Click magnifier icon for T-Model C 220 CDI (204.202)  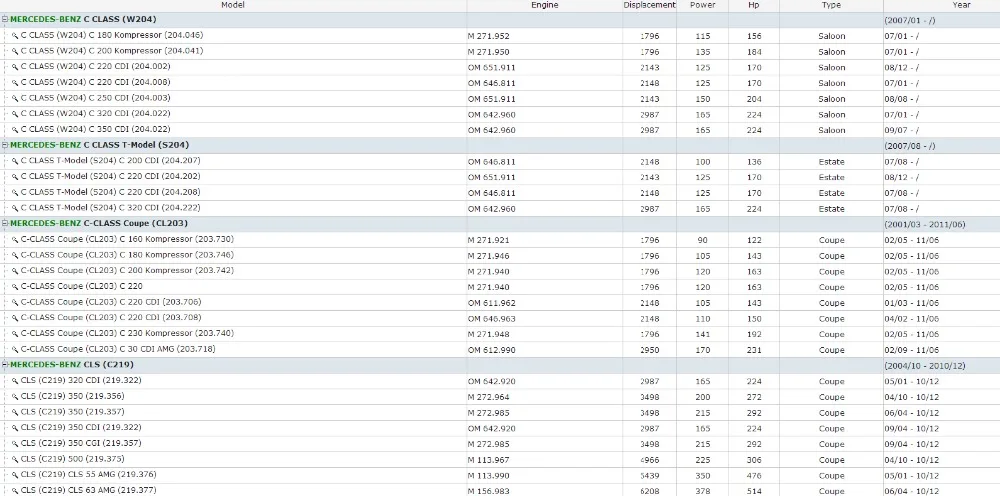click(15, 177)
